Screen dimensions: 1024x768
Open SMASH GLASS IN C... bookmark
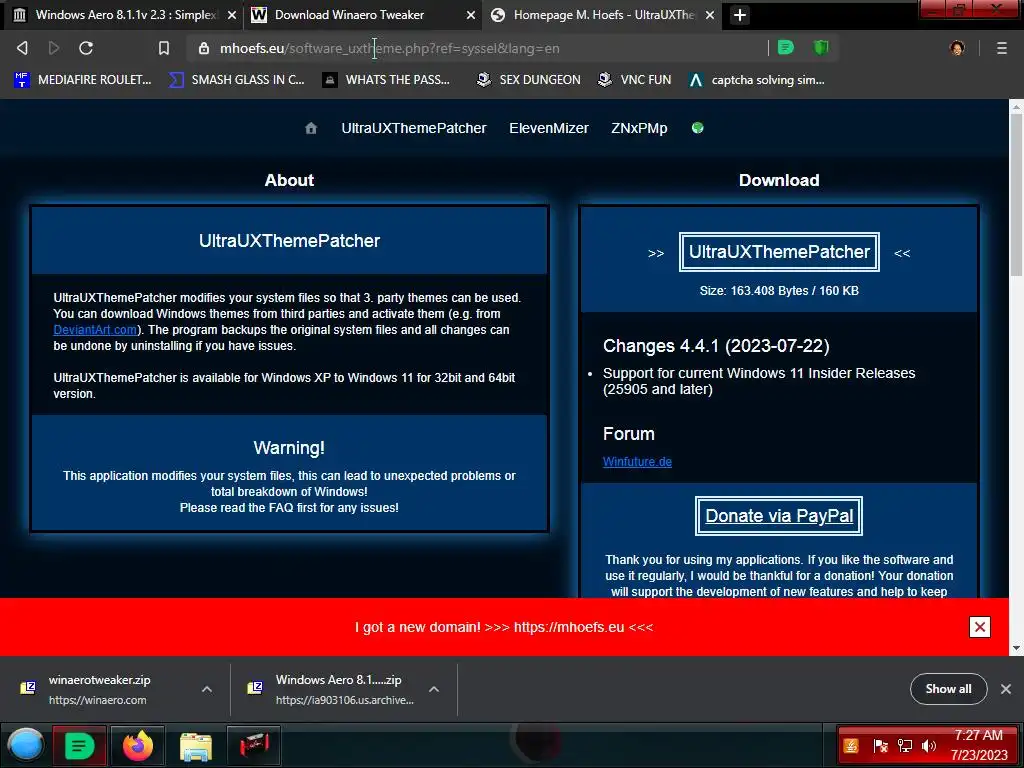(x=237, y=80)
